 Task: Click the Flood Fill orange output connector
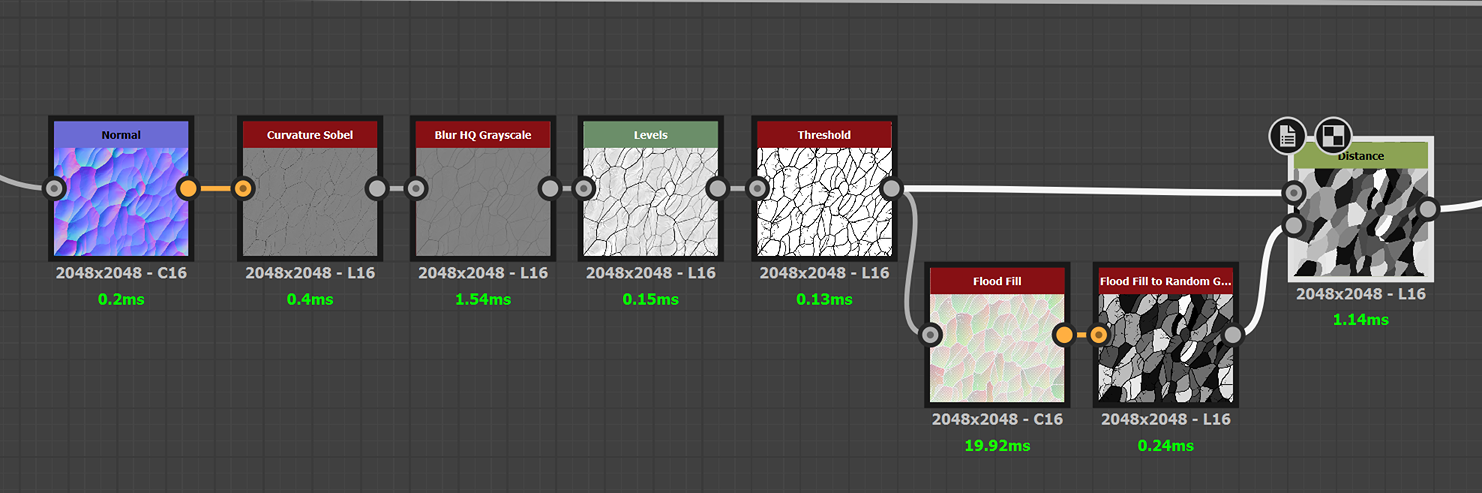pos(1065,335)
